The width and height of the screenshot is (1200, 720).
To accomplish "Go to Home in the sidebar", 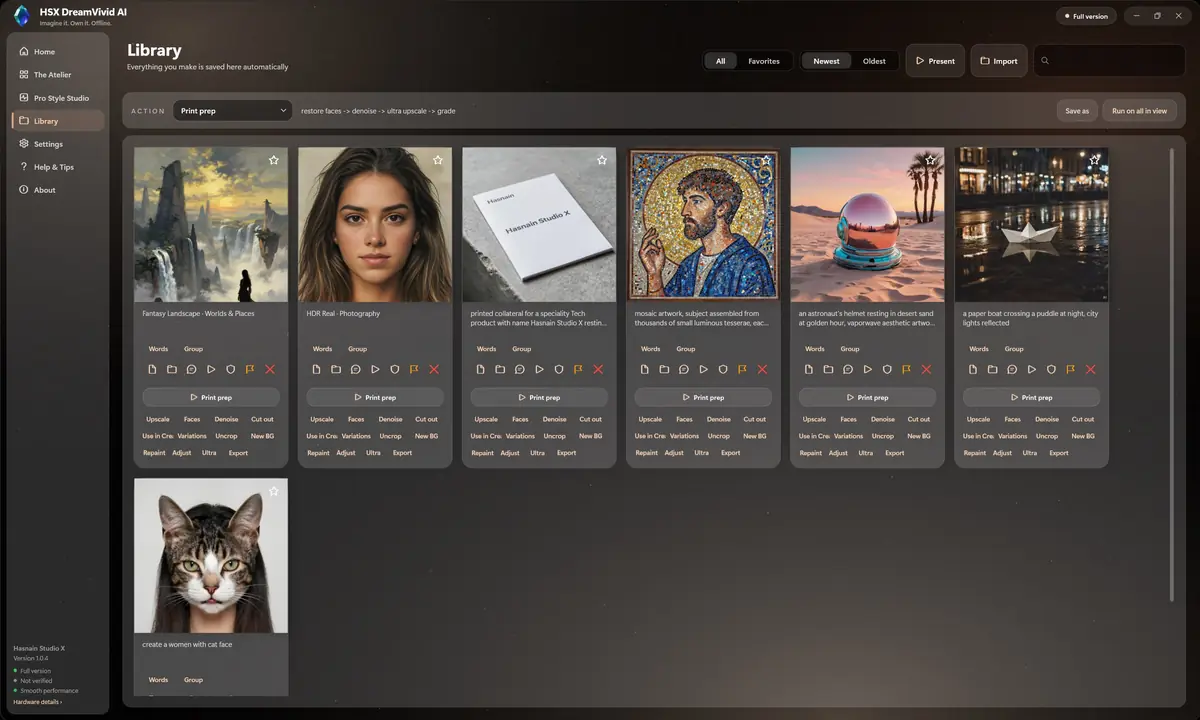I will pos(57,52).
